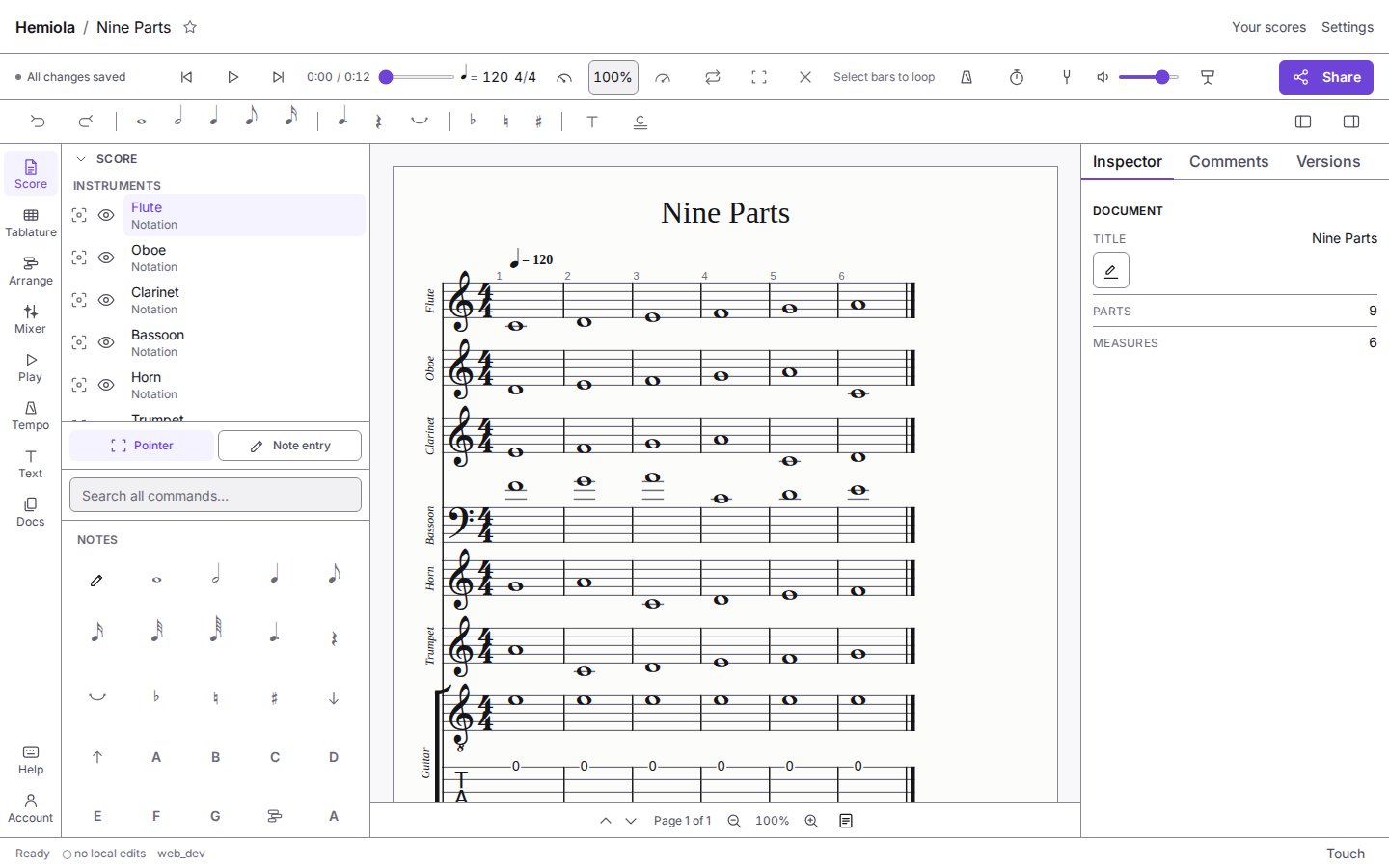Viewport: 1389px width, 868px height.
Task: Open Settings in the top right
Action: coord(1348,27)
